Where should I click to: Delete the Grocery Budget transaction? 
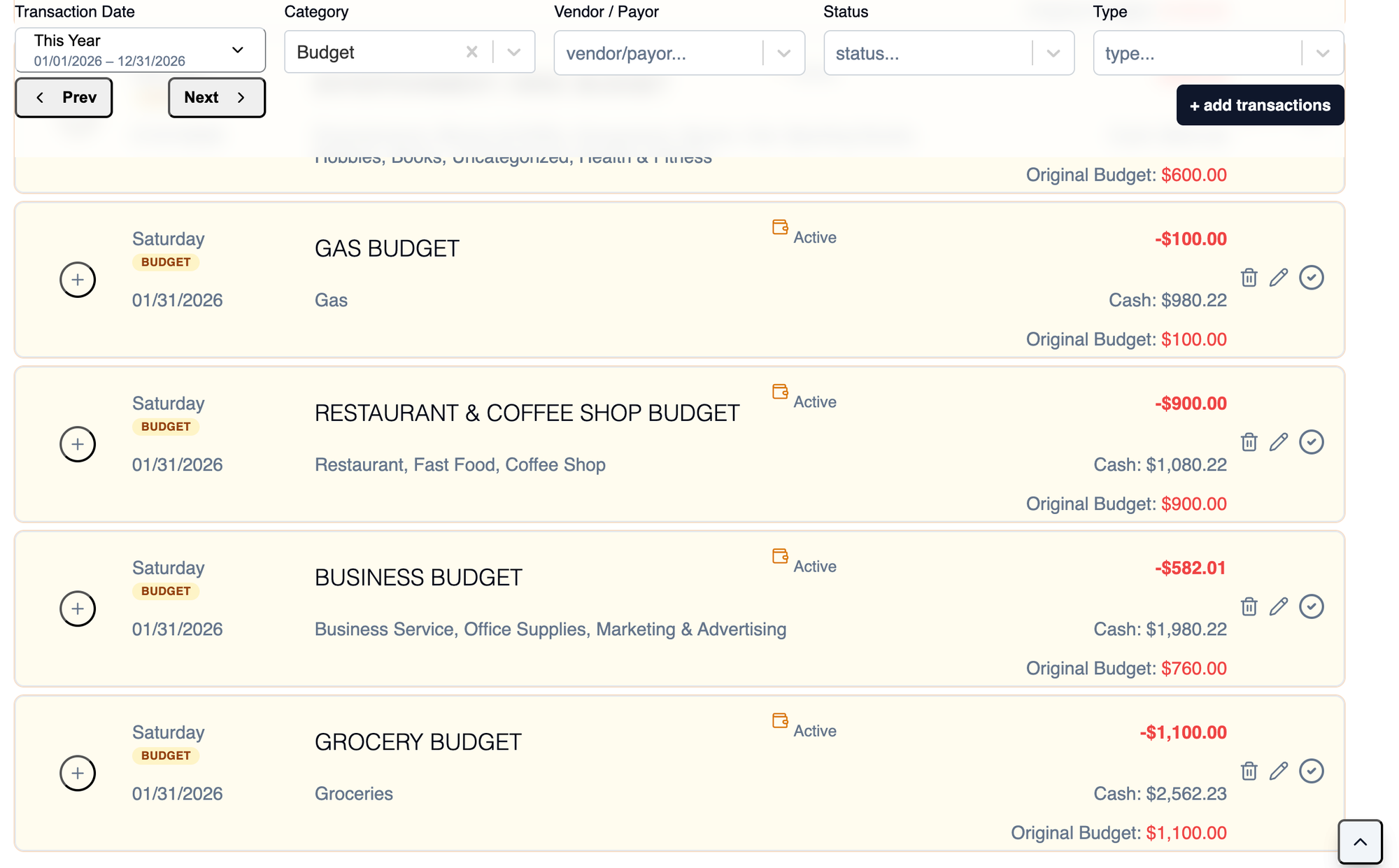(1249, 771)
